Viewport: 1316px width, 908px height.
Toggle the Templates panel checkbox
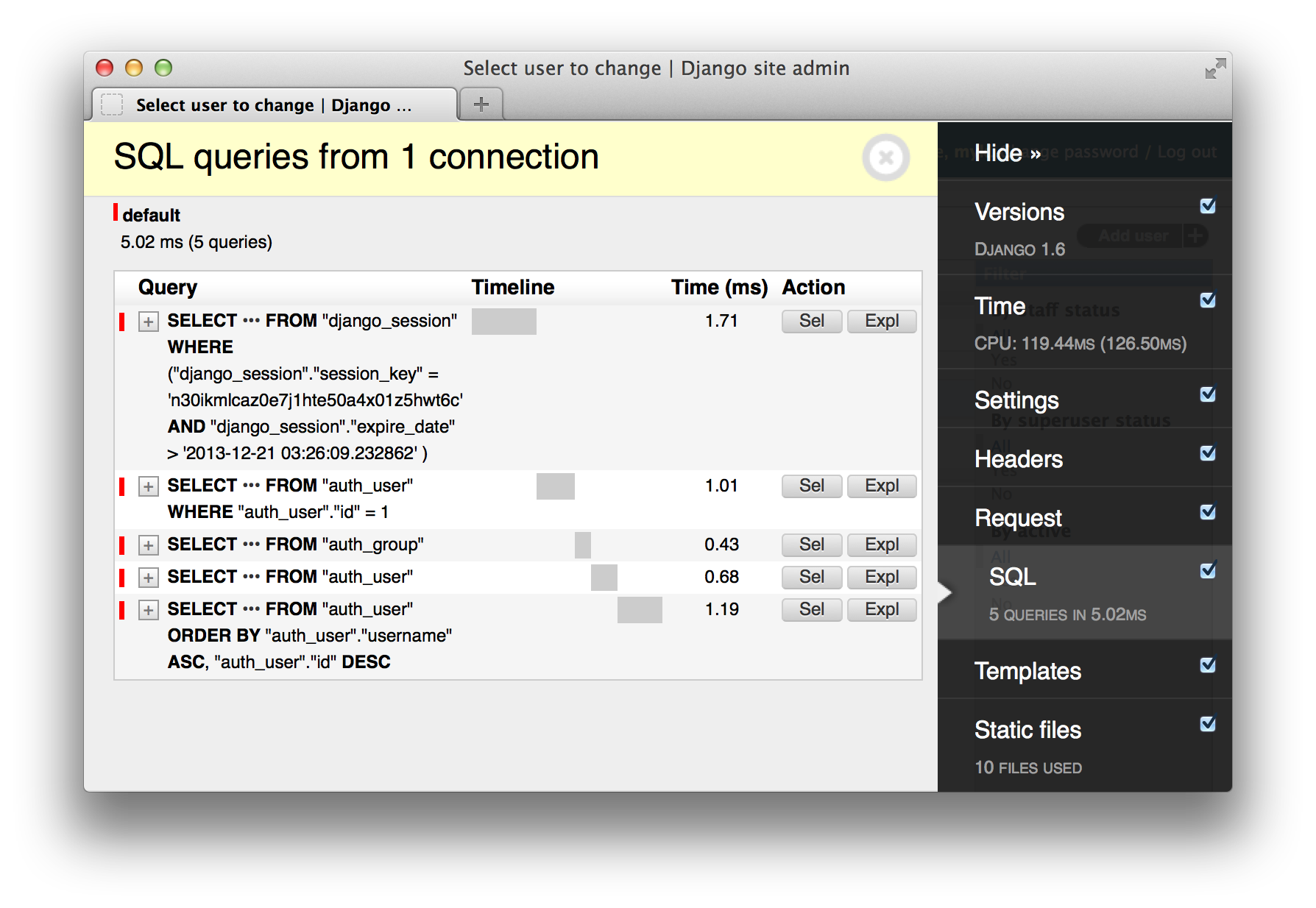pyautogui.click(x=1207, y=665)
